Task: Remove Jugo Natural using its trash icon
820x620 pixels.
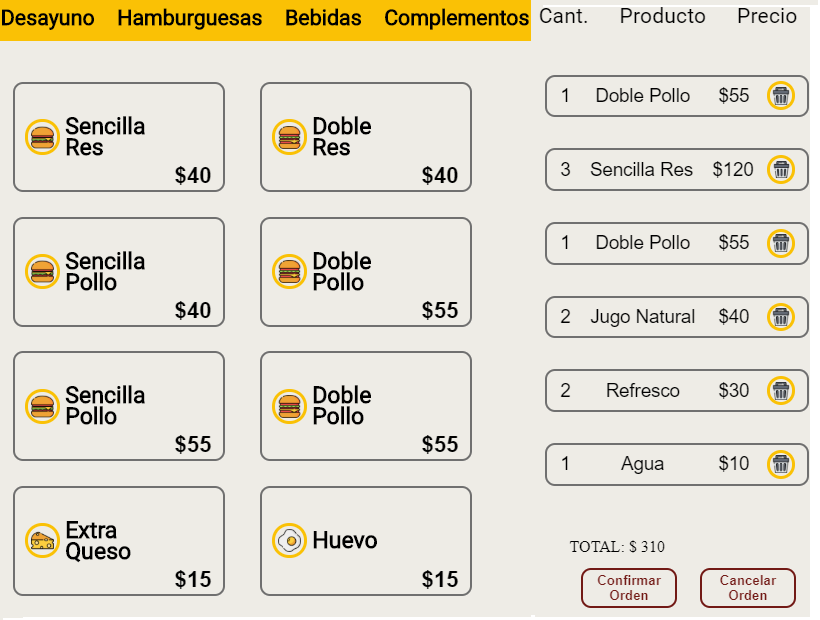Action: 781,317
